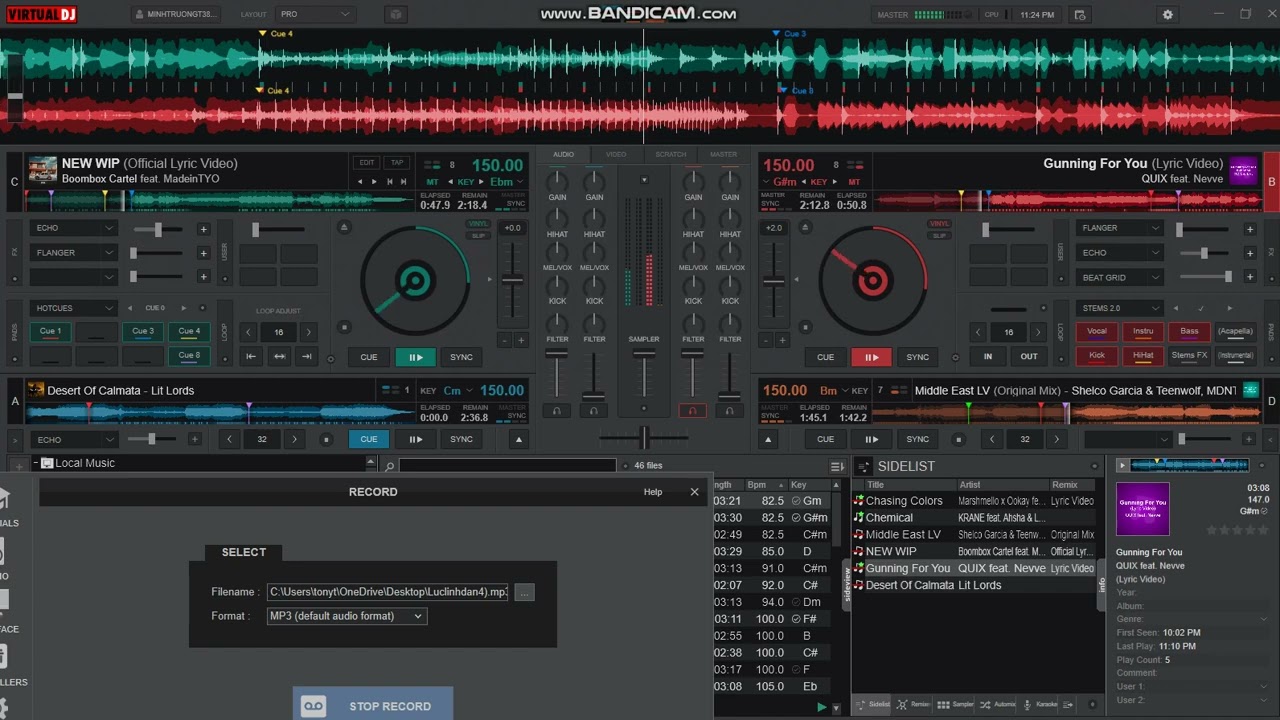Click loop IN button on deck B
1280x720 pixels.
pos(988,356)
